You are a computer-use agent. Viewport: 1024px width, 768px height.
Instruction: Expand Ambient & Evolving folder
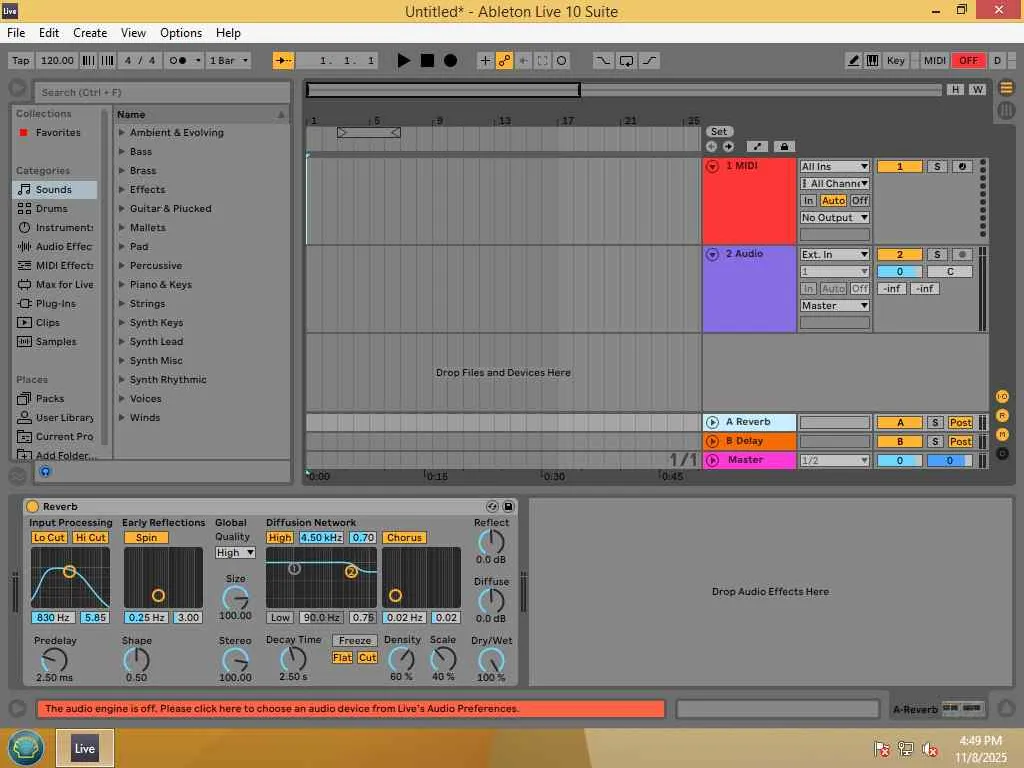pyautogui.click(x=121, y=133)
